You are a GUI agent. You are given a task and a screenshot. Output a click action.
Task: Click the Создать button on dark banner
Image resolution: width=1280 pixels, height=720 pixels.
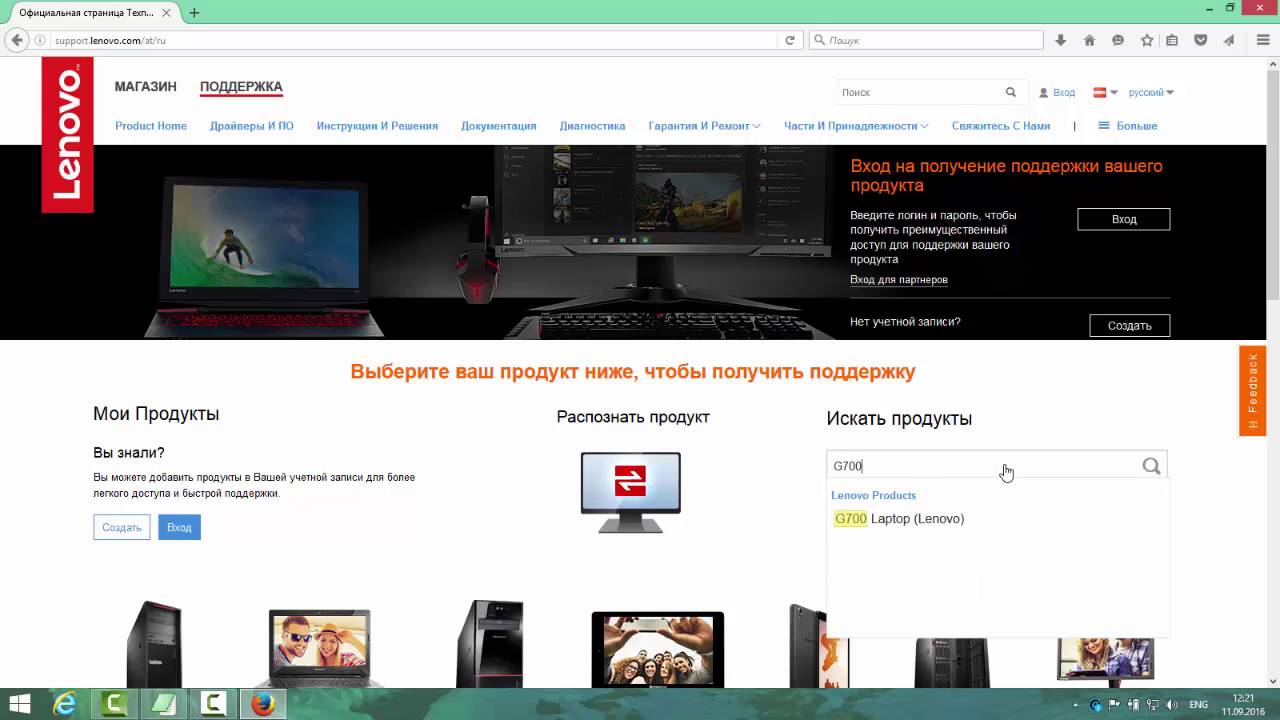pyautogui.click(x=1129, y=325)
